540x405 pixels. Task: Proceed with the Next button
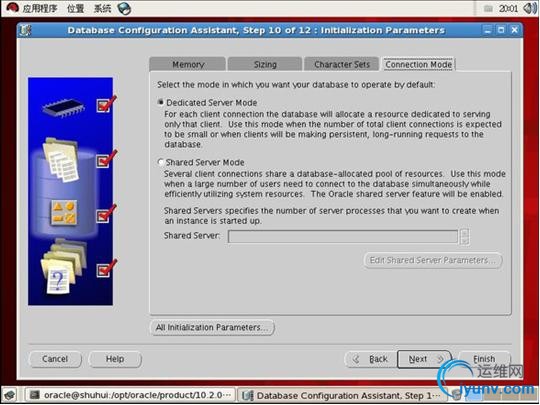tap(424, 359)
